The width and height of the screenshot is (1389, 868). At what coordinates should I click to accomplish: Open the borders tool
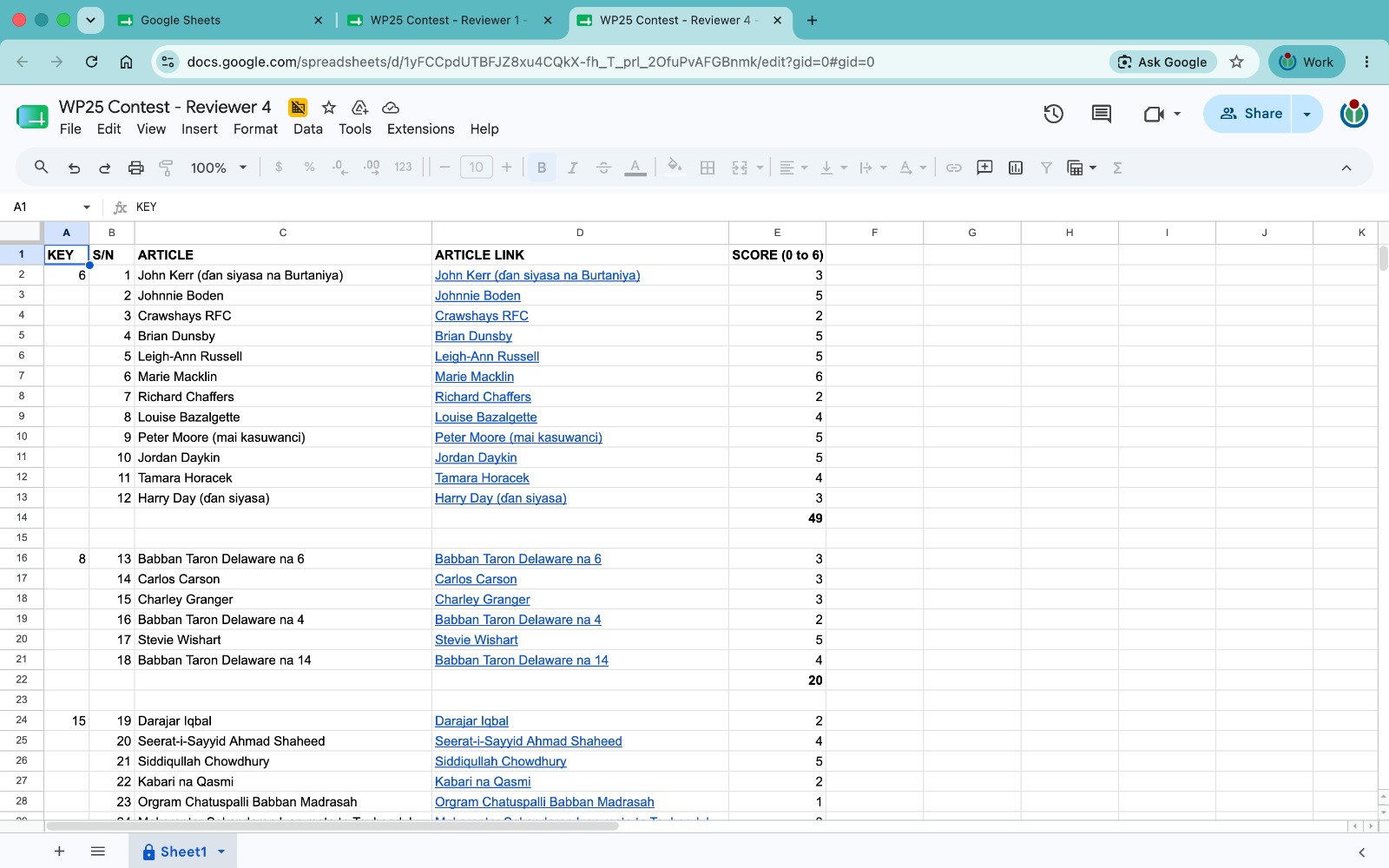(x=708, y=168)
